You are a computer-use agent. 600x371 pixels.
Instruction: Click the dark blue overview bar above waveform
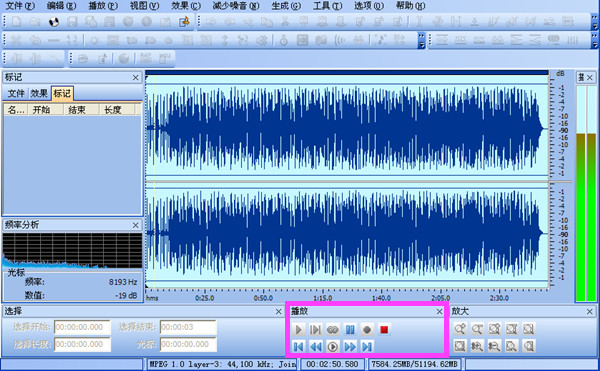click(x=347, y=72)
